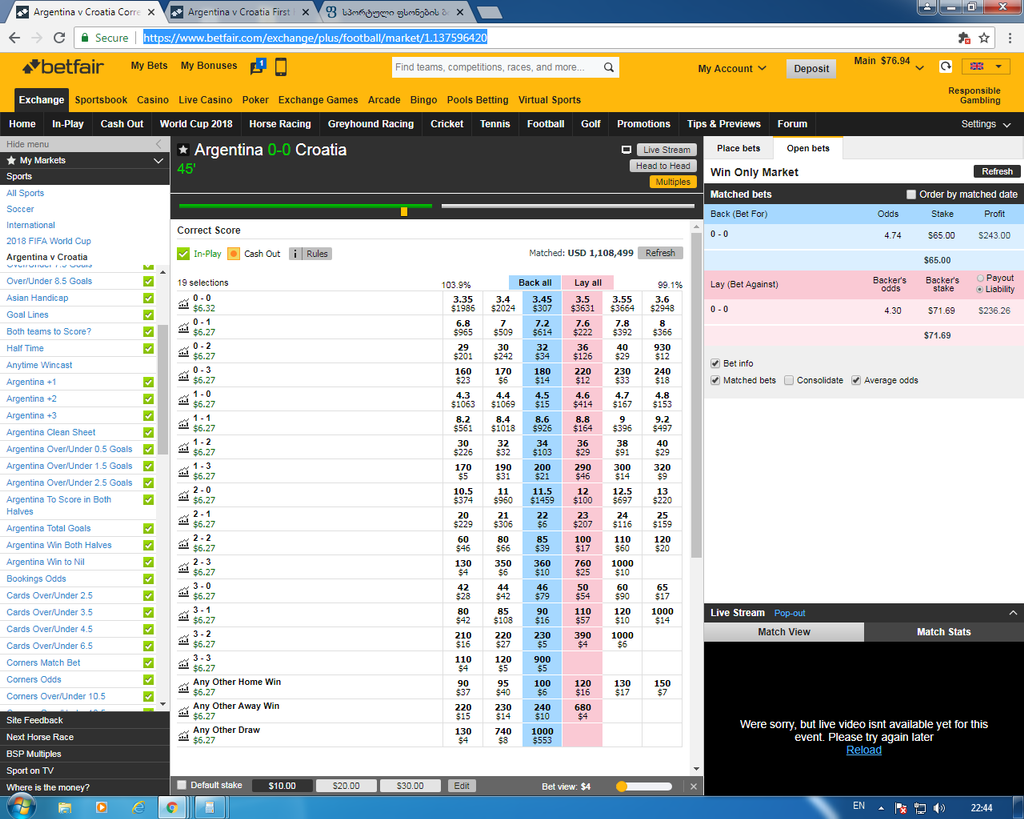Open the graph icon for 0 - 0 selection

(184, 304)
